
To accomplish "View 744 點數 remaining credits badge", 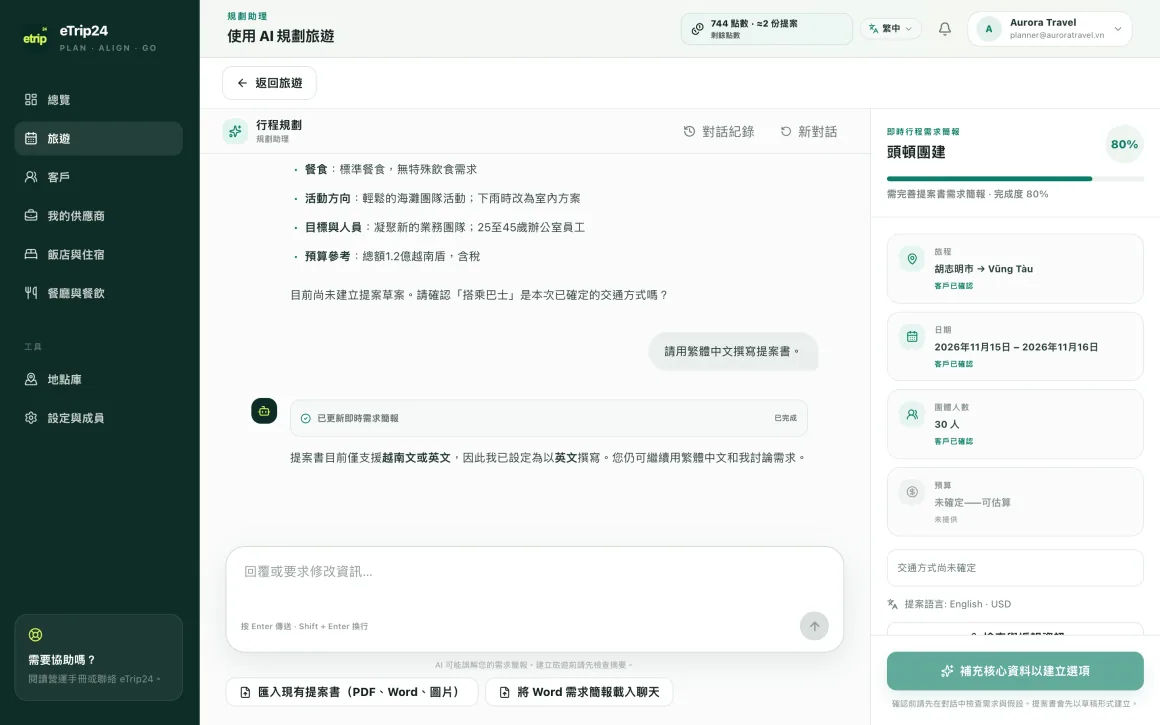I will 766,29.
